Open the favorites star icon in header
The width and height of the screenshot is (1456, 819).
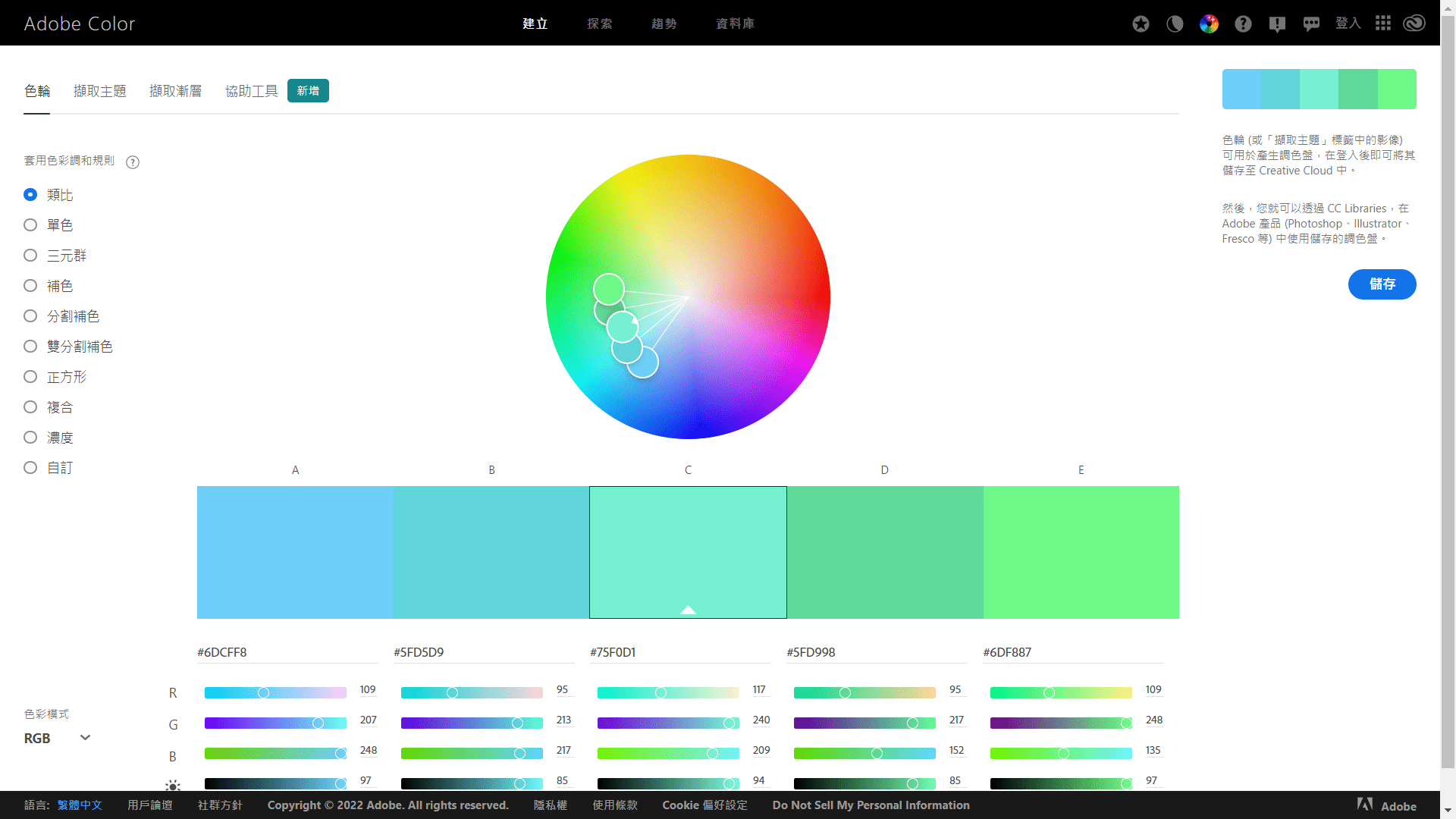point(1141,24)
